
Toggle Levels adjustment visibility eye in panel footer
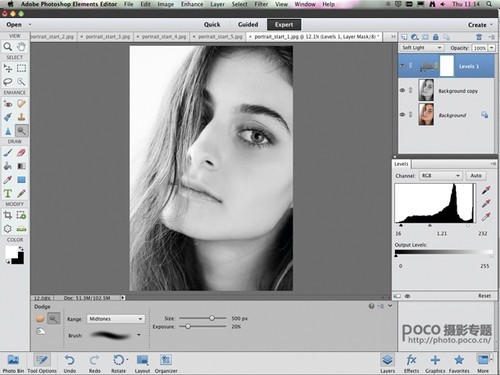[x=407, y=296]
